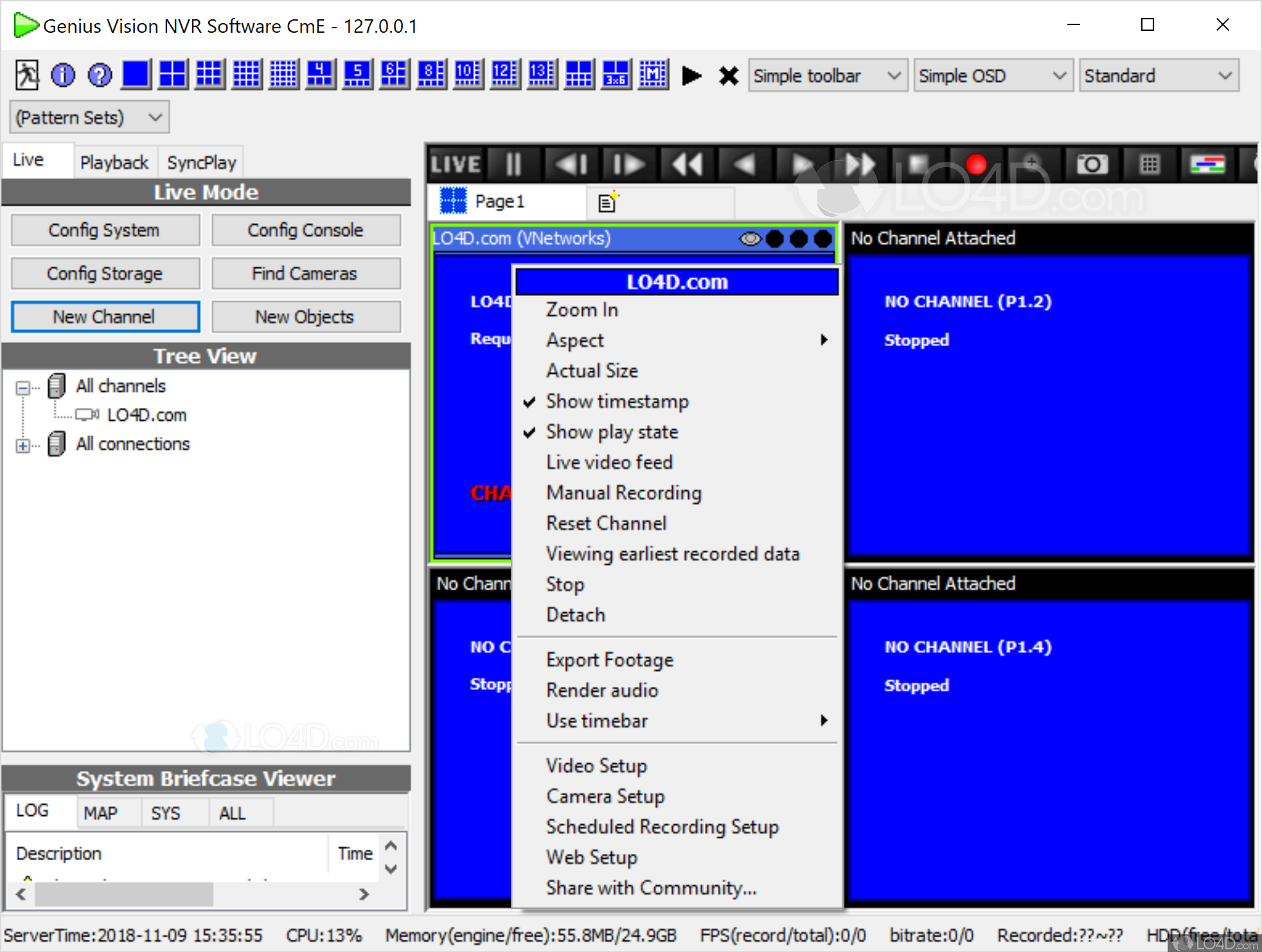Expand the All connections tree node
1262x952 pixels.
pos(23,445)
